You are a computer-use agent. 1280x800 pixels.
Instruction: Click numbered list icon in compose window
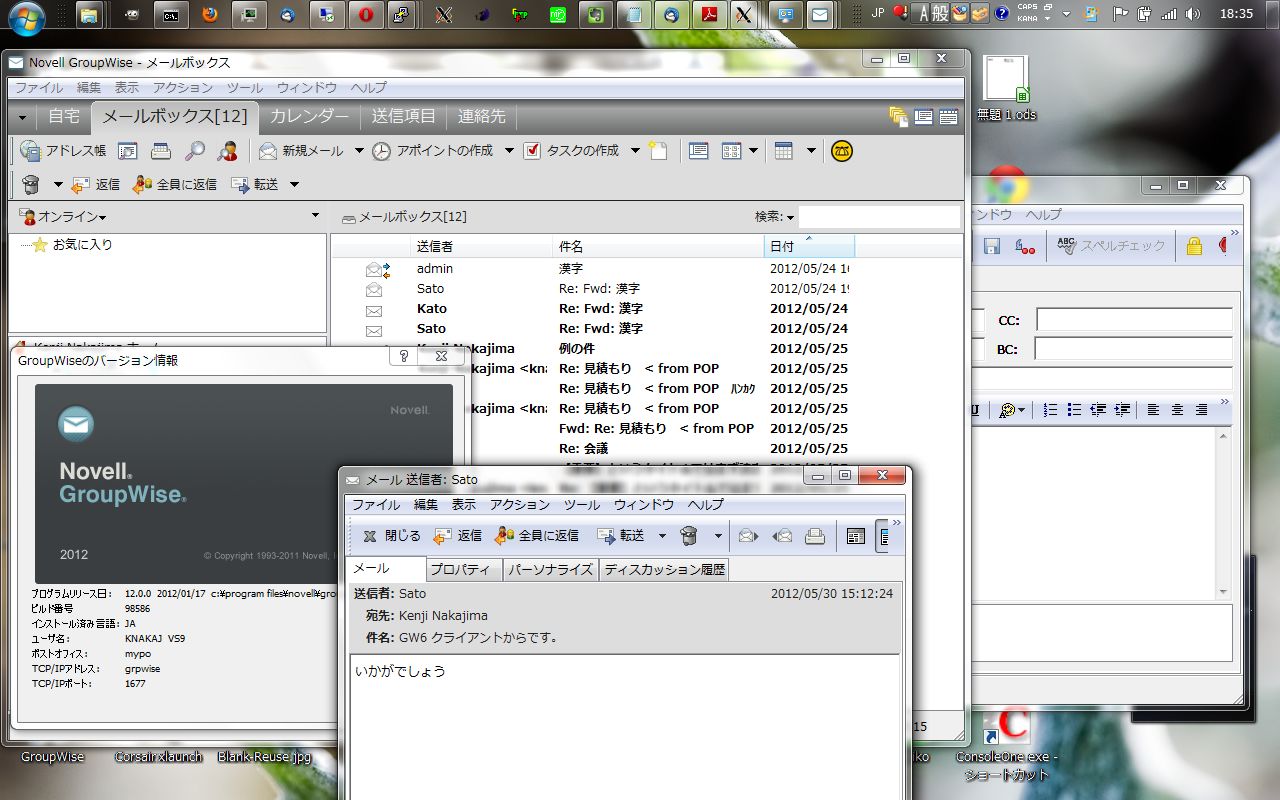click(1050, 410)
